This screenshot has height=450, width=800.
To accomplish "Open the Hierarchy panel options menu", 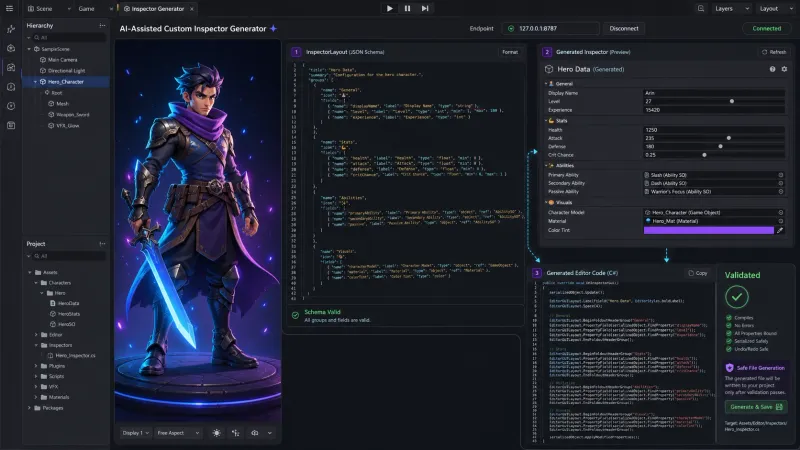I will click(103, 26).
